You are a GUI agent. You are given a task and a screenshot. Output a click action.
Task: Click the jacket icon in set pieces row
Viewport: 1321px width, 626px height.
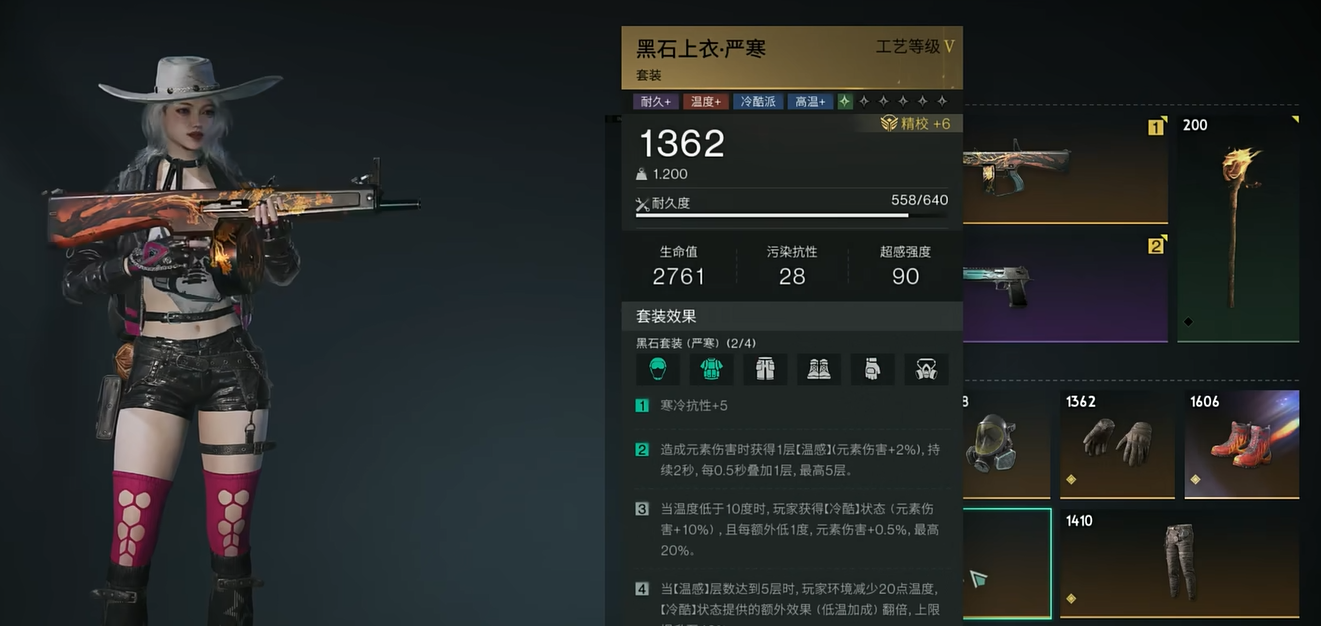[x=712, y=369]
